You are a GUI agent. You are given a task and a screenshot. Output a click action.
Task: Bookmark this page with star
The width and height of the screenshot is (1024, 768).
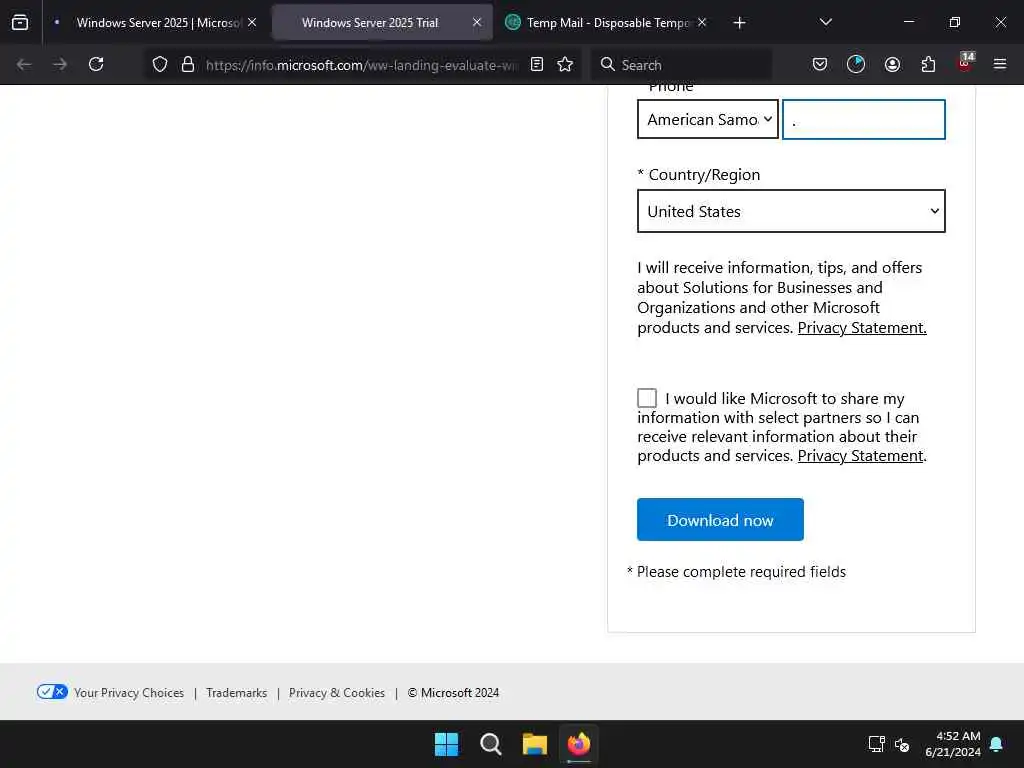click(565, 64)
